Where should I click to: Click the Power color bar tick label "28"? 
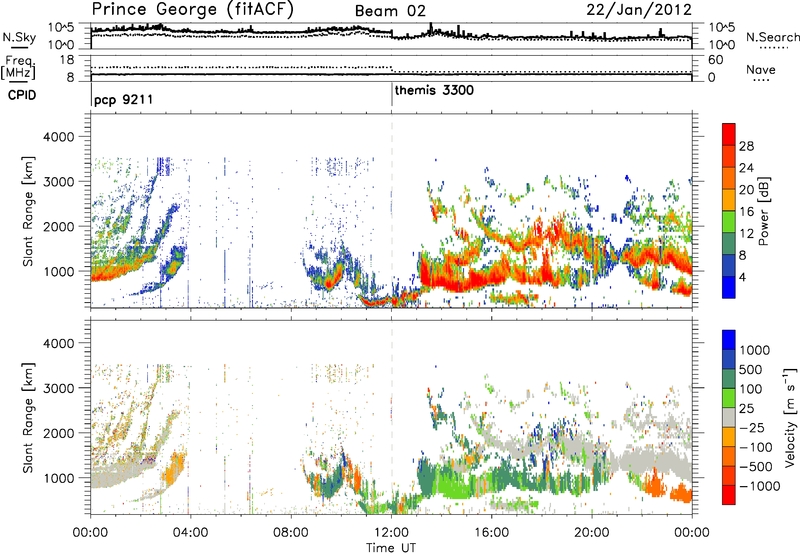pyautogui.click(x=746, y=146)
